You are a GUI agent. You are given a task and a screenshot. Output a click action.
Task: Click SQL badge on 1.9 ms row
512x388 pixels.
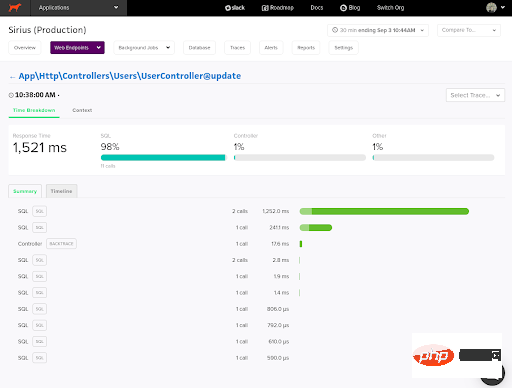click(x=39, y=276)
